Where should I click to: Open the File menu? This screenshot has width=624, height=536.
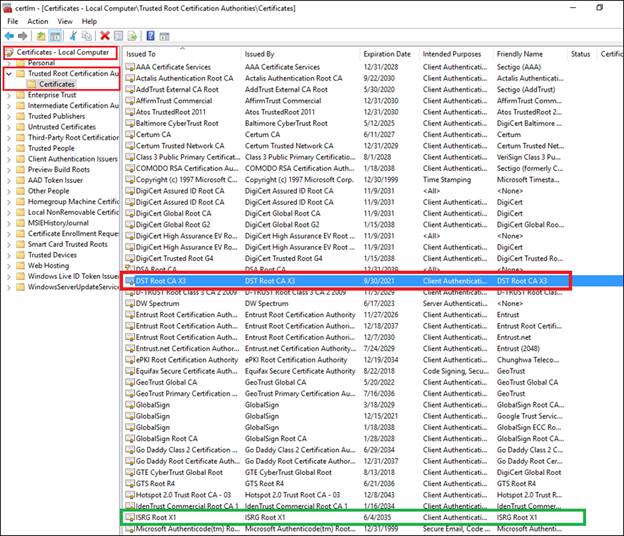13,21
